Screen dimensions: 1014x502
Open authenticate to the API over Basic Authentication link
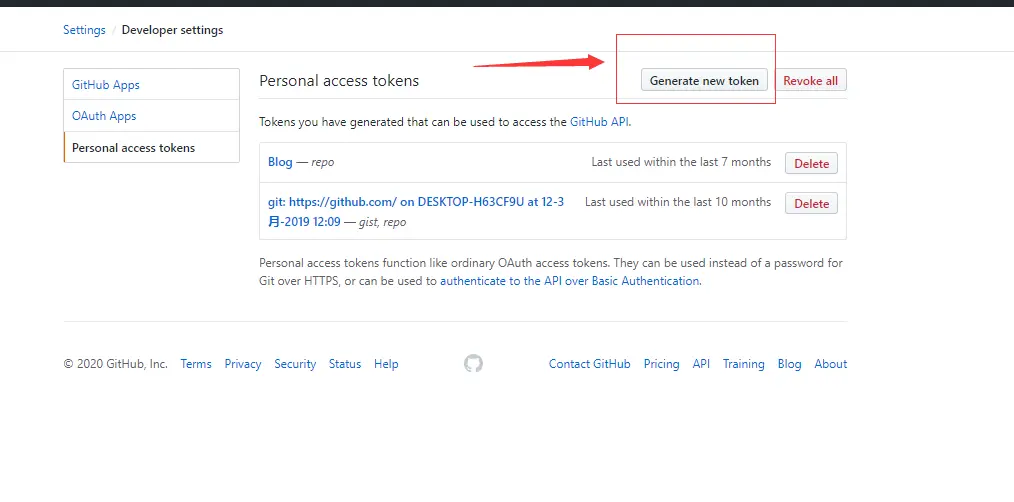[x=570, y=281]
